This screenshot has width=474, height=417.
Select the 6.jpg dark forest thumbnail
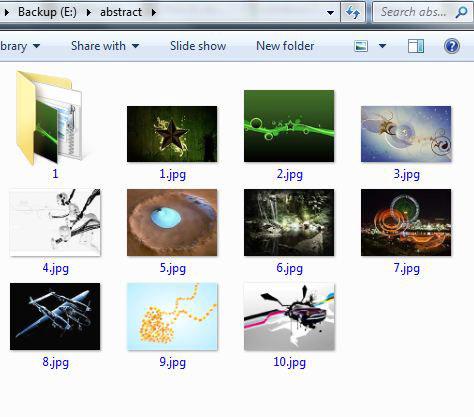click(x=289, y=222)
